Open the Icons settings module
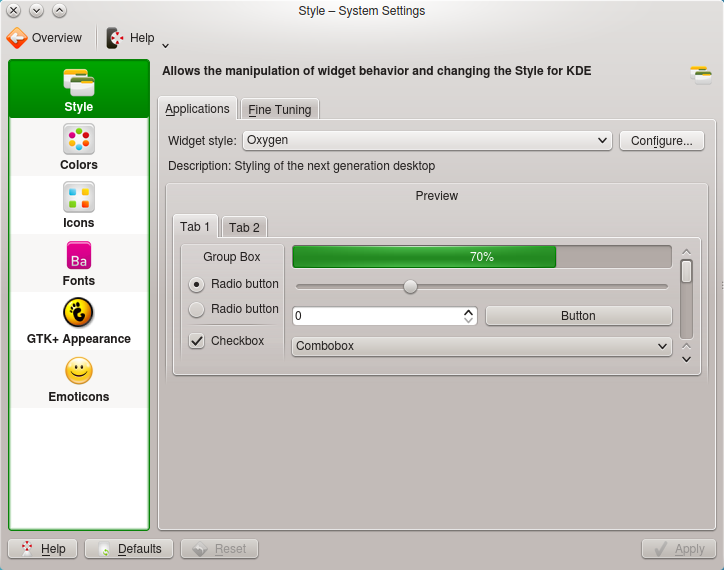 79,205
